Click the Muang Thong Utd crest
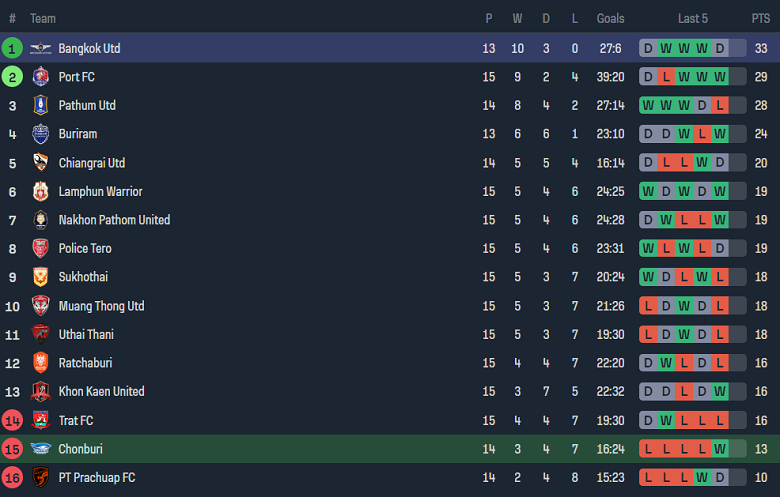 click(x=40, y=306)
